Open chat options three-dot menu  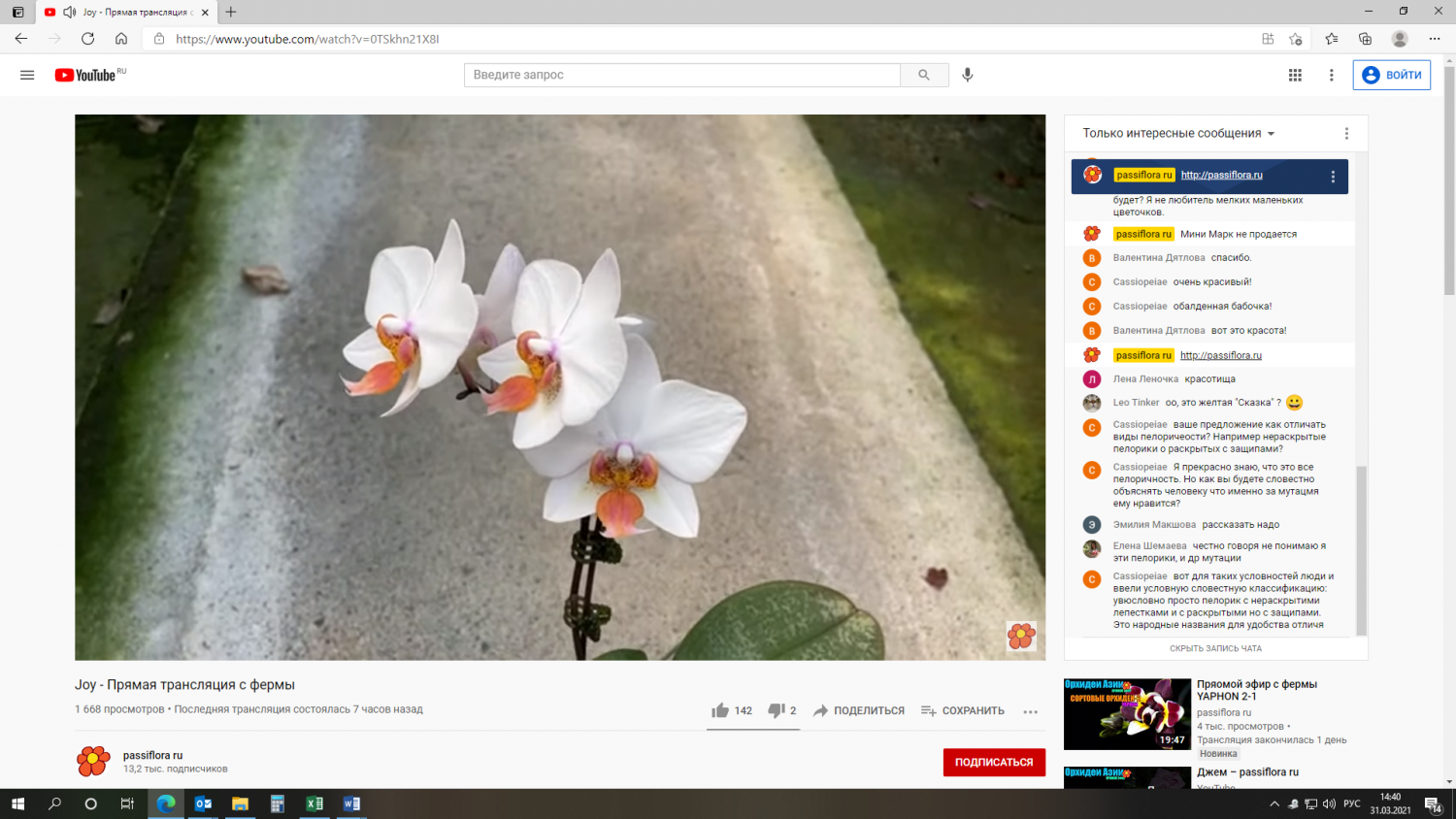tap(1346, 134)
